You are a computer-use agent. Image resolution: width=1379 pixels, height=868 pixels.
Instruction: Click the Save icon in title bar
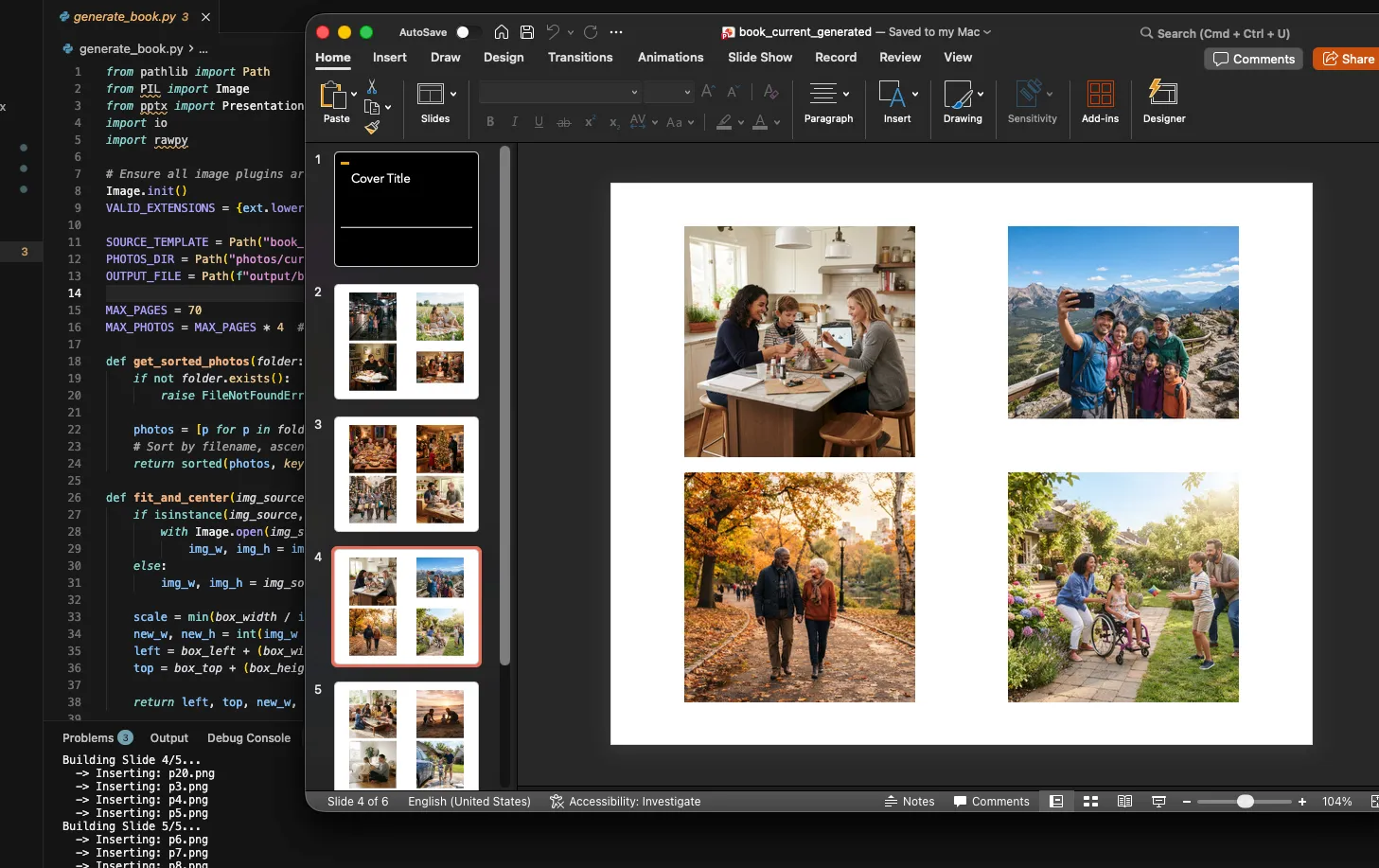[527, 32]
